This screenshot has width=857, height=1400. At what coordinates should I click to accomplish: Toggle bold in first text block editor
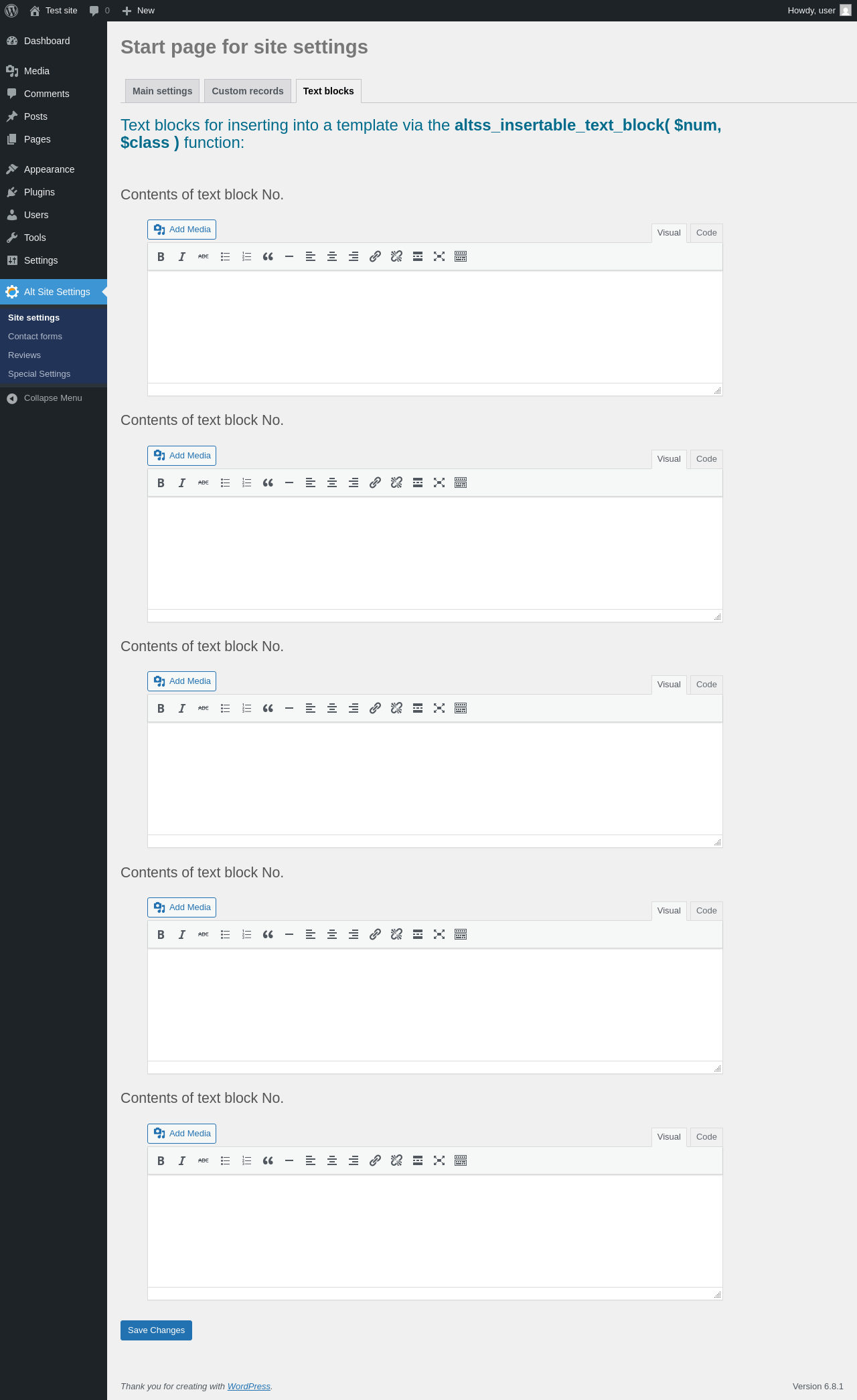pos(161,256)
